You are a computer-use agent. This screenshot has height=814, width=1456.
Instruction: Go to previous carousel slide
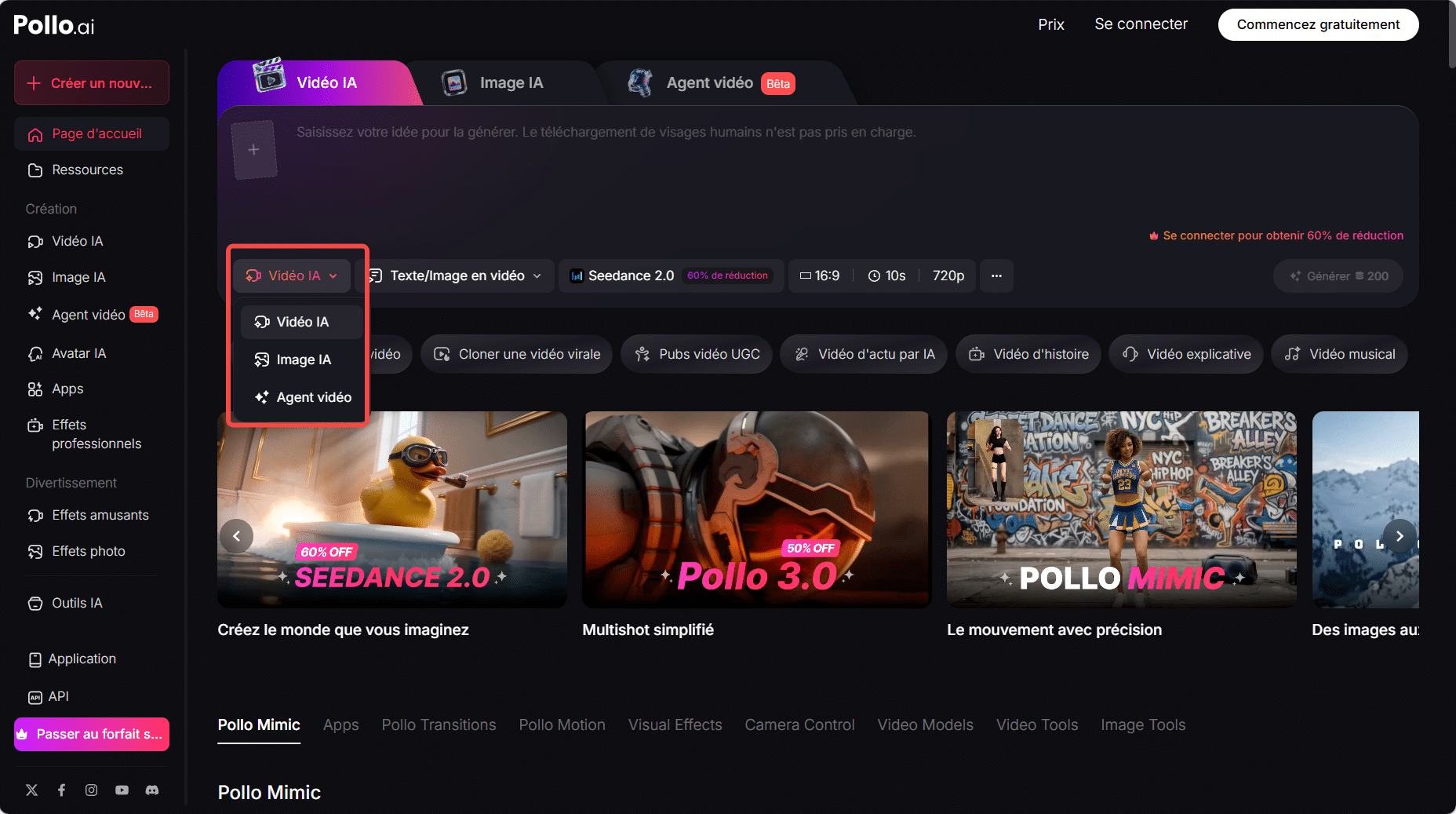tap(236, 536)
